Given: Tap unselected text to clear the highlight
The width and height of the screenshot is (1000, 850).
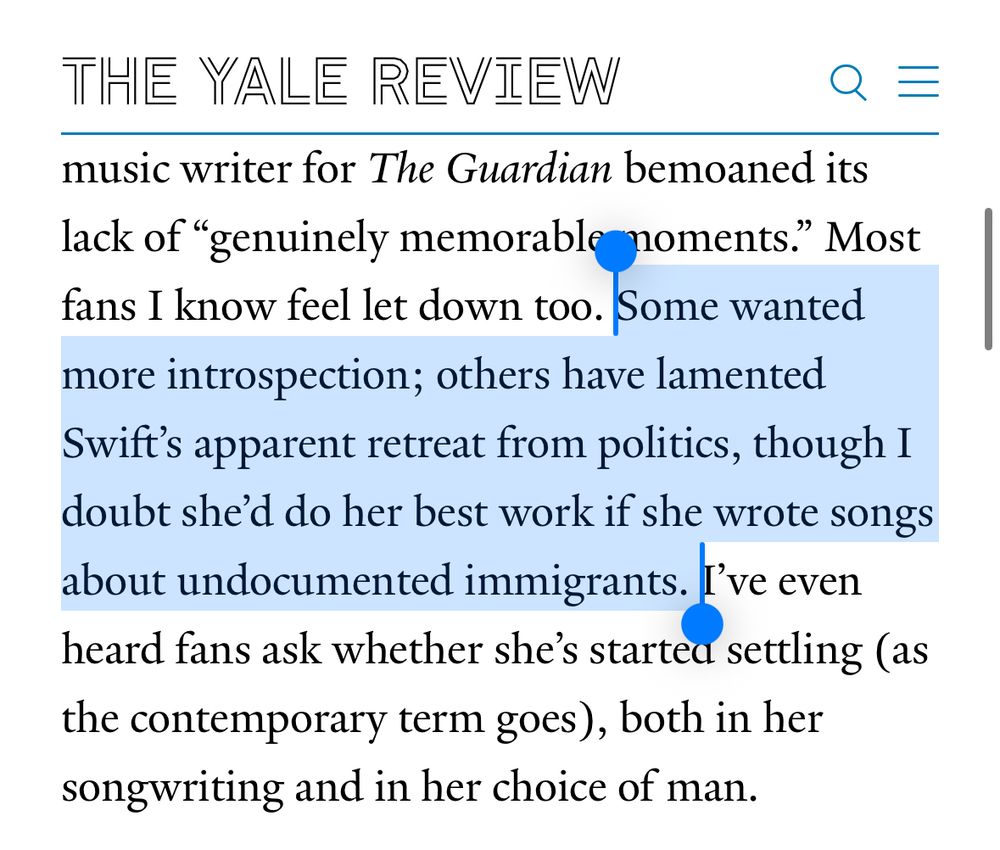Looking at the screenshot, I should (x=400, y=720).
